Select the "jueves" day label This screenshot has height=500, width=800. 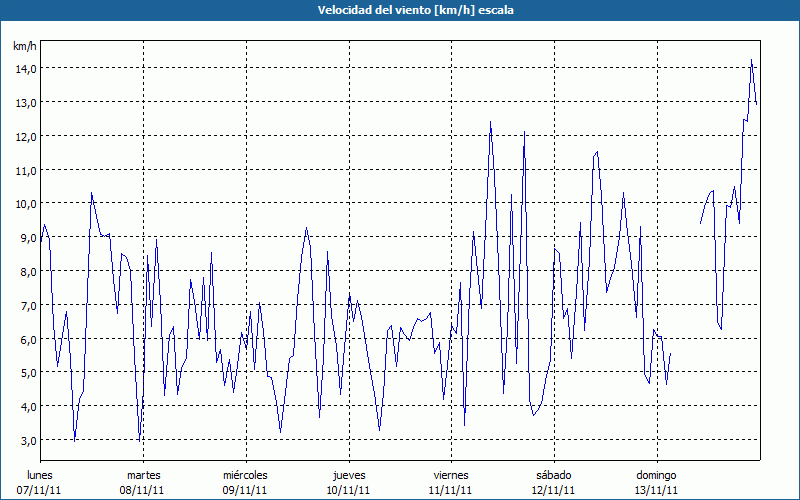349,475
